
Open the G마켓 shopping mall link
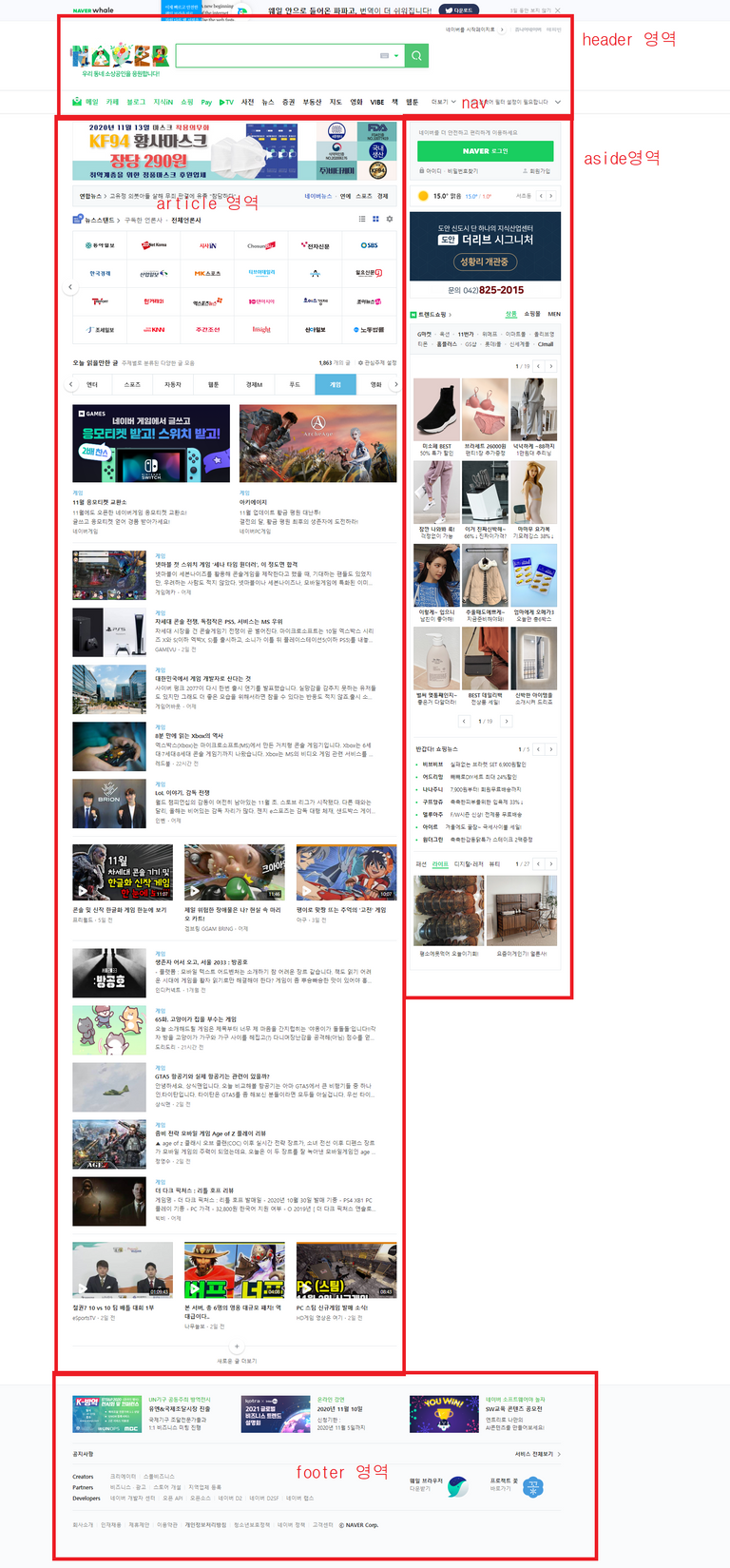424,335
